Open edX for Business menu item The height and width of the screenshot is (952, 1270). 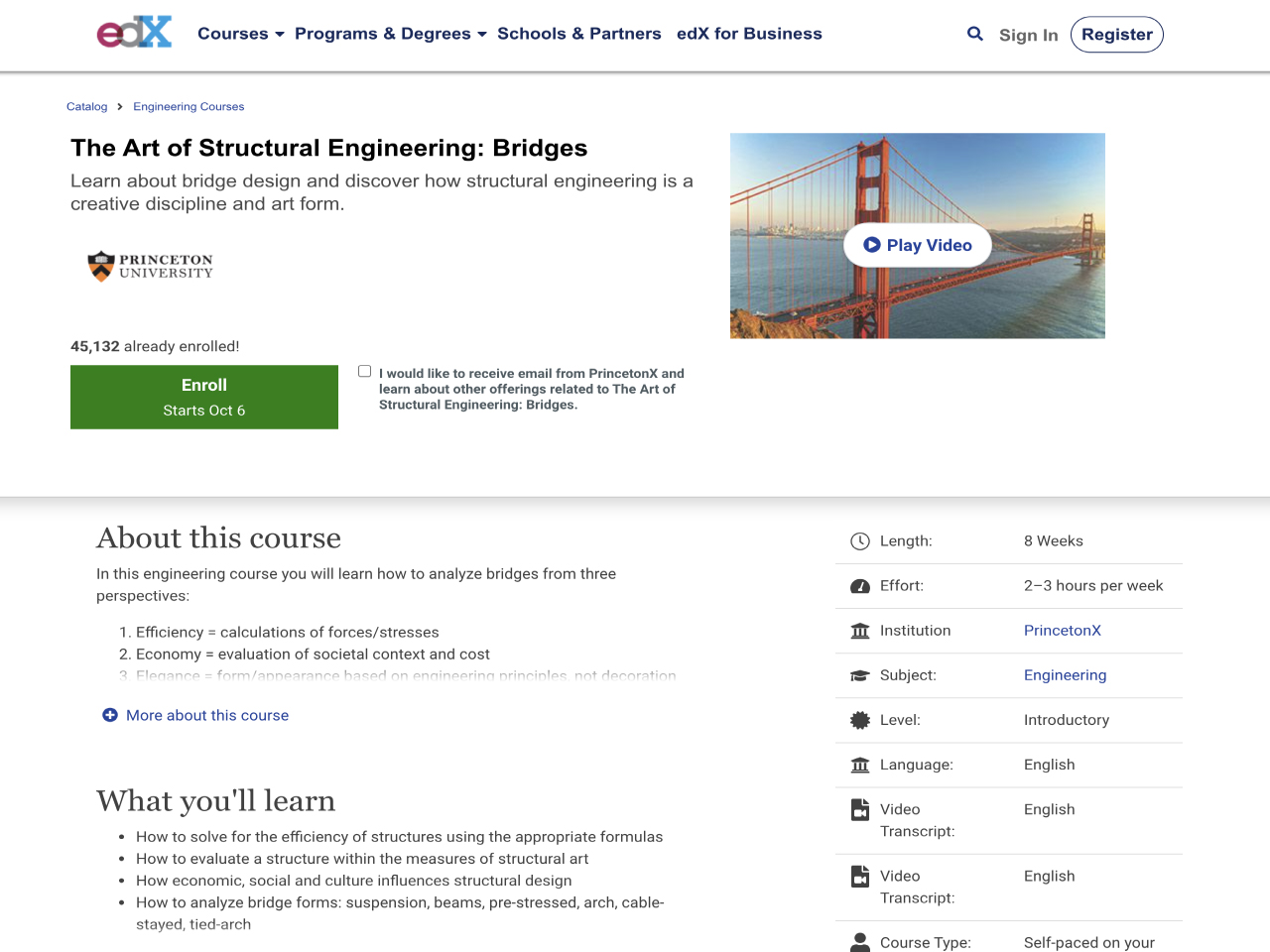pyautogui.click(x=749, y=34)
